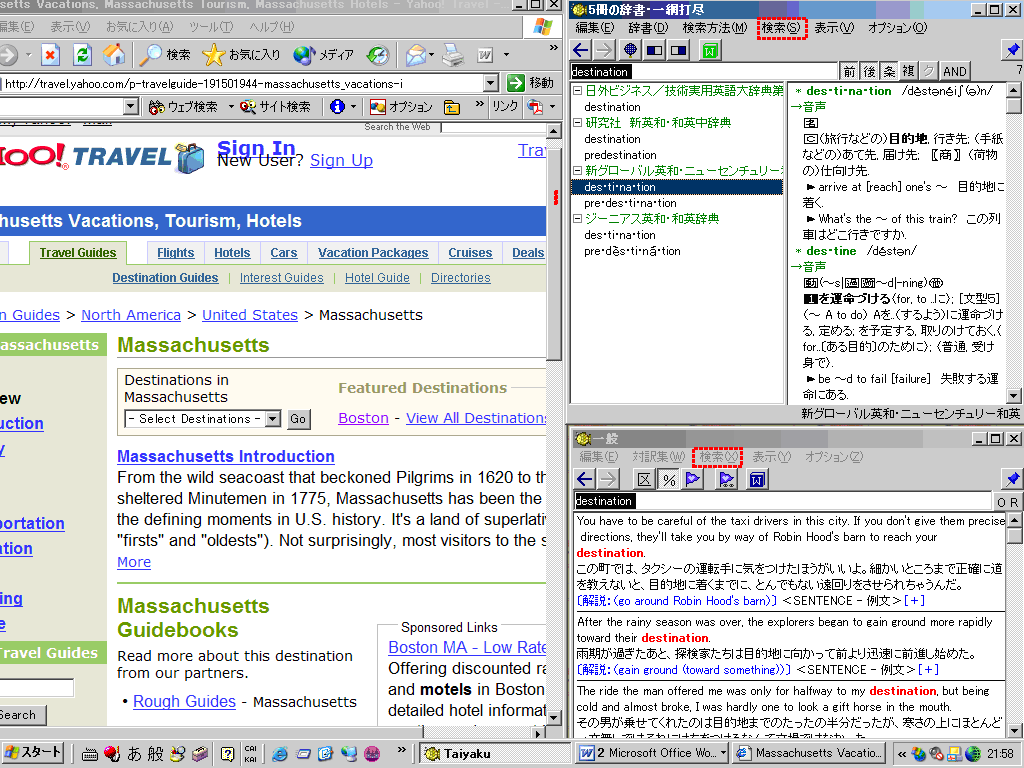Click the 移動 Go button beside address bar
1024x768 pixels.
pos(531,83)
